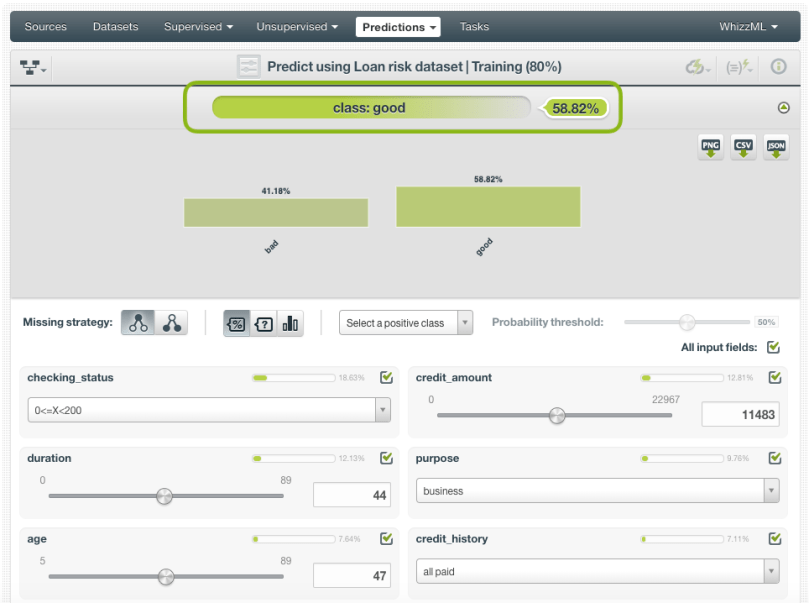Download the prediction as JSON
This screenshot has width=809, height=603.
coord(776,147)
